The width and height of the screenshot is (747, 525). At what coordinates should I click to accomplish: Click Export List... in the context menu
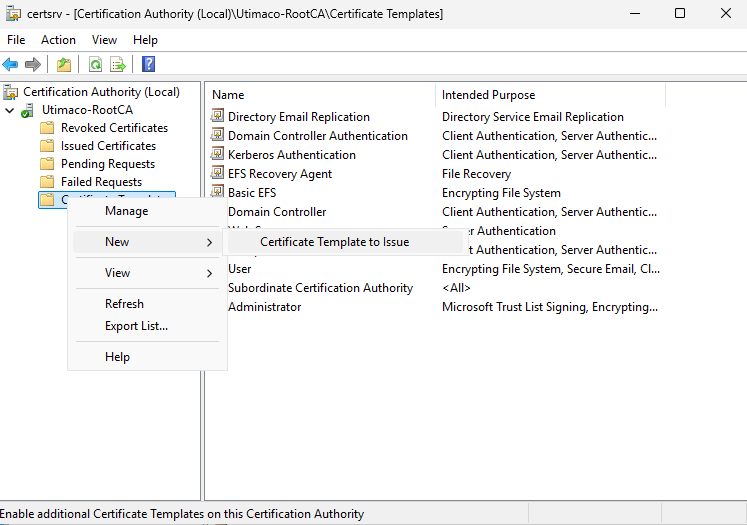tap(136, 326)
